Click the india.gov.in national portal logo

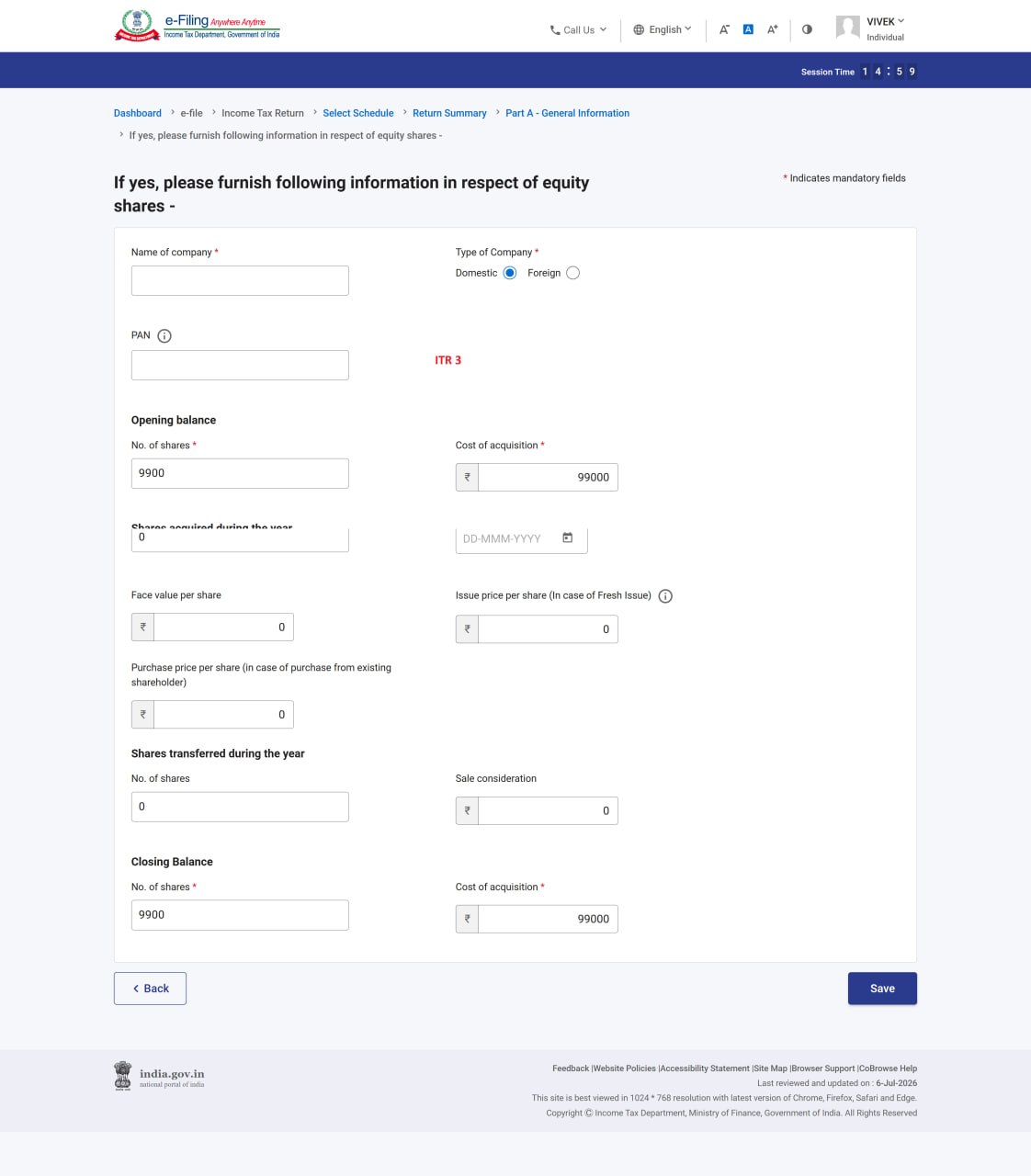159,1076
